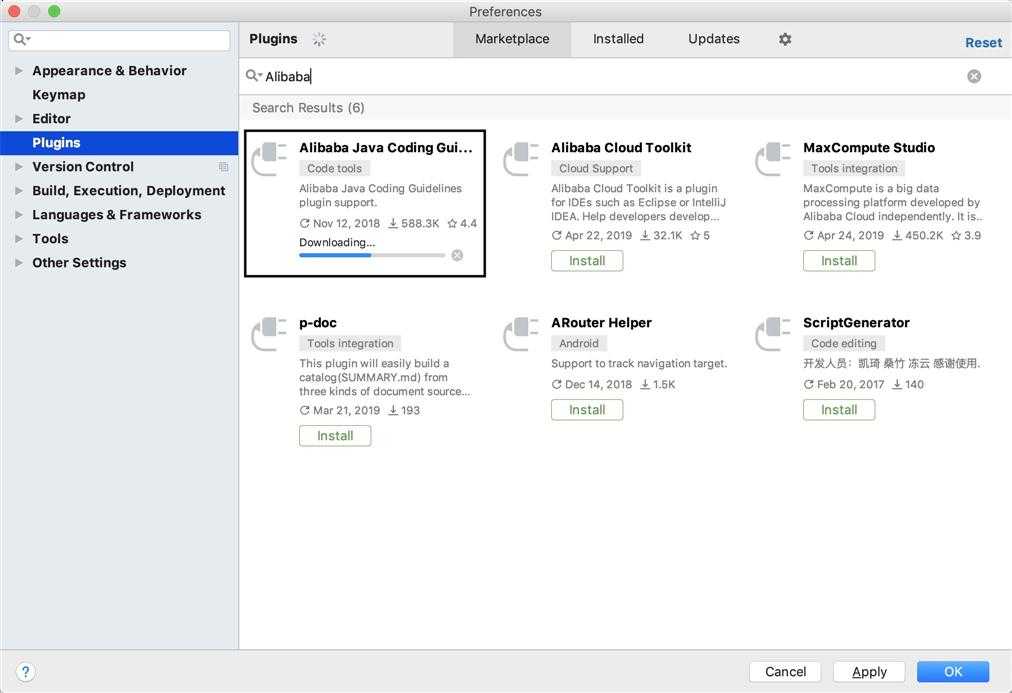
Task: Click the Downloading... status text
Action: point(337,243)
